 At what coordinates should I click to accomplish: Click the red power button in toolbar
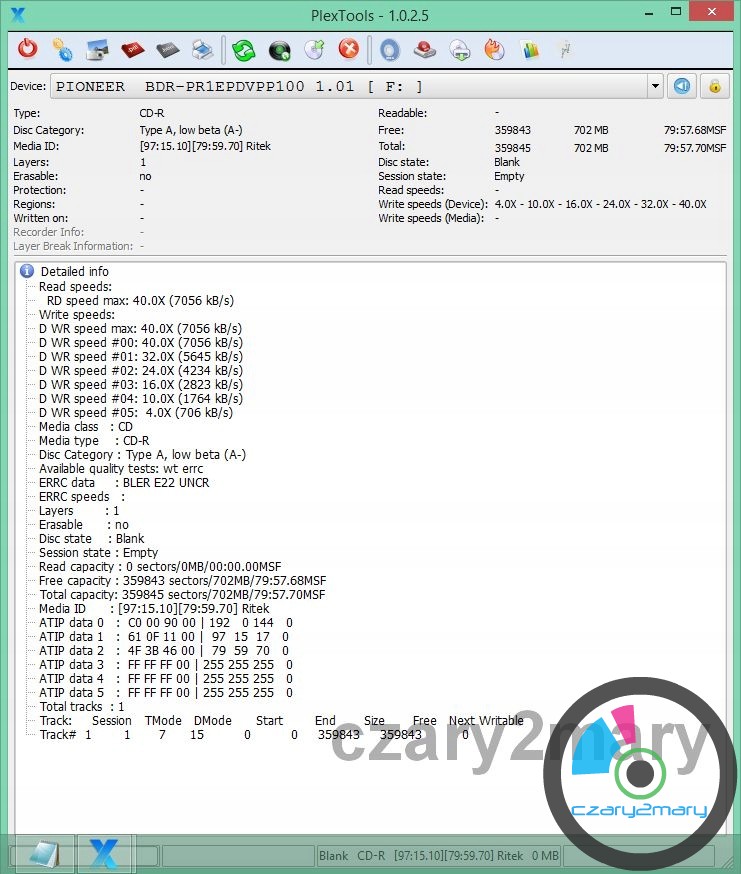[28, 49]
